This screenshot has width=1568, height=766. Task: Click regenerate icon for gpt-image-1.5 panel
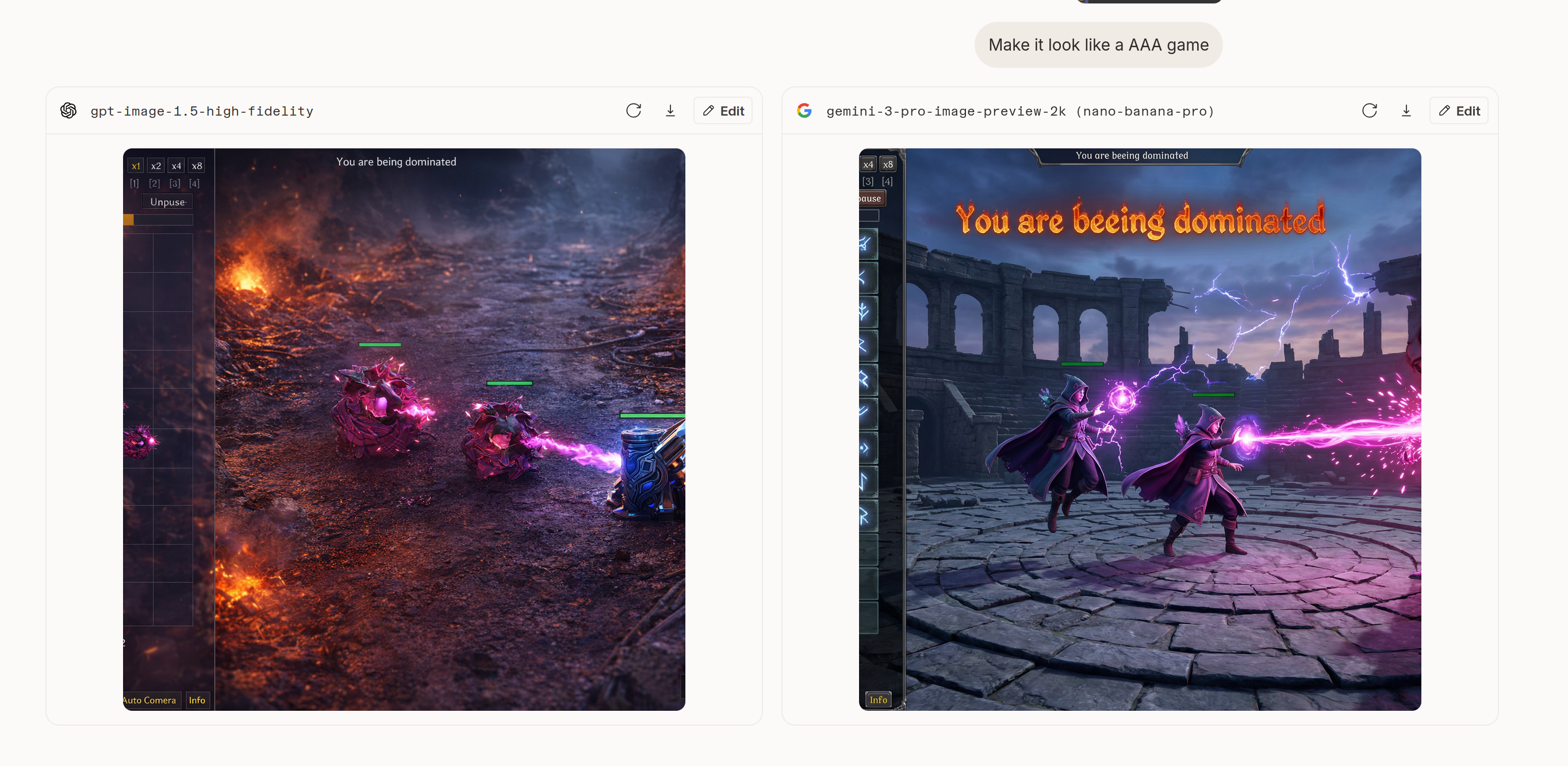(633, 111)
